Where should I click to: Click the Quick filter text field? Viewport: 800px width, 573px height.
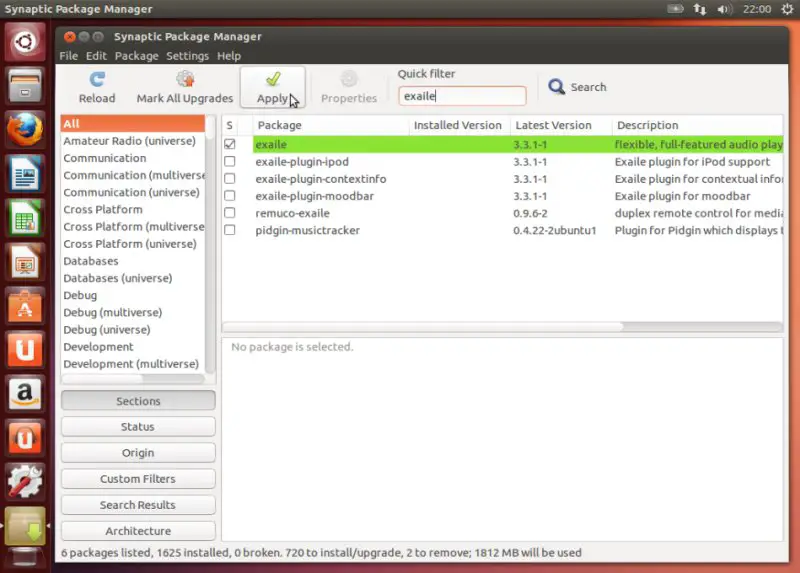click(x=462, y=96)
